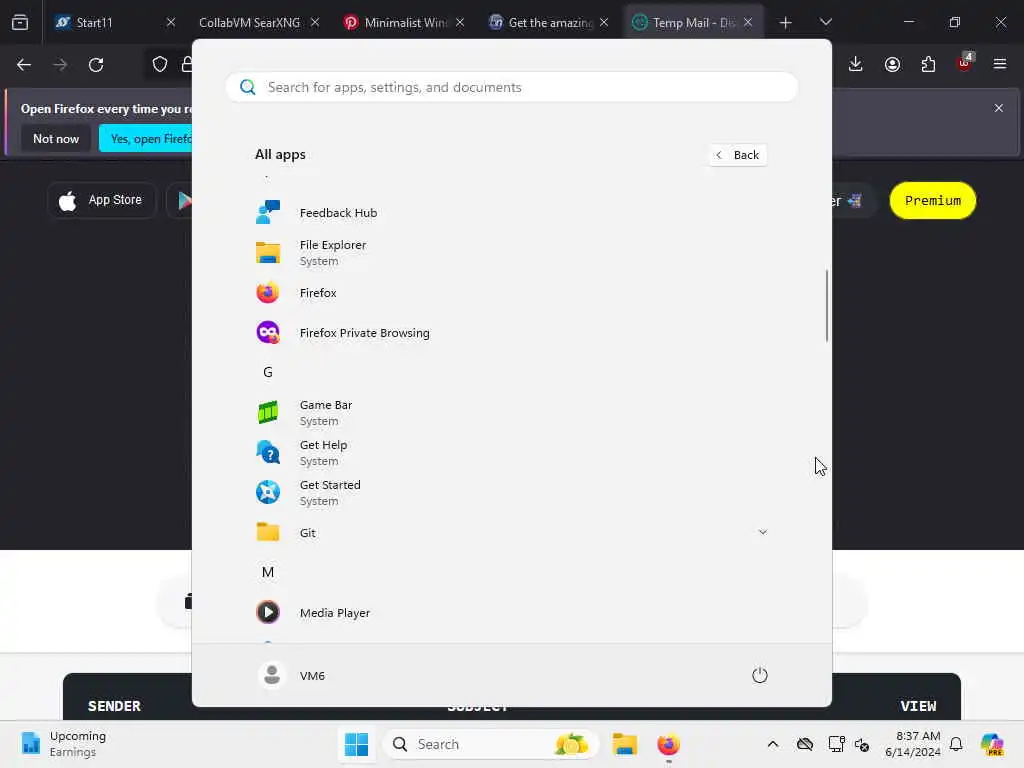1024x768 pixels.
Task: Focus the Start menu search box
Action: 511,87
